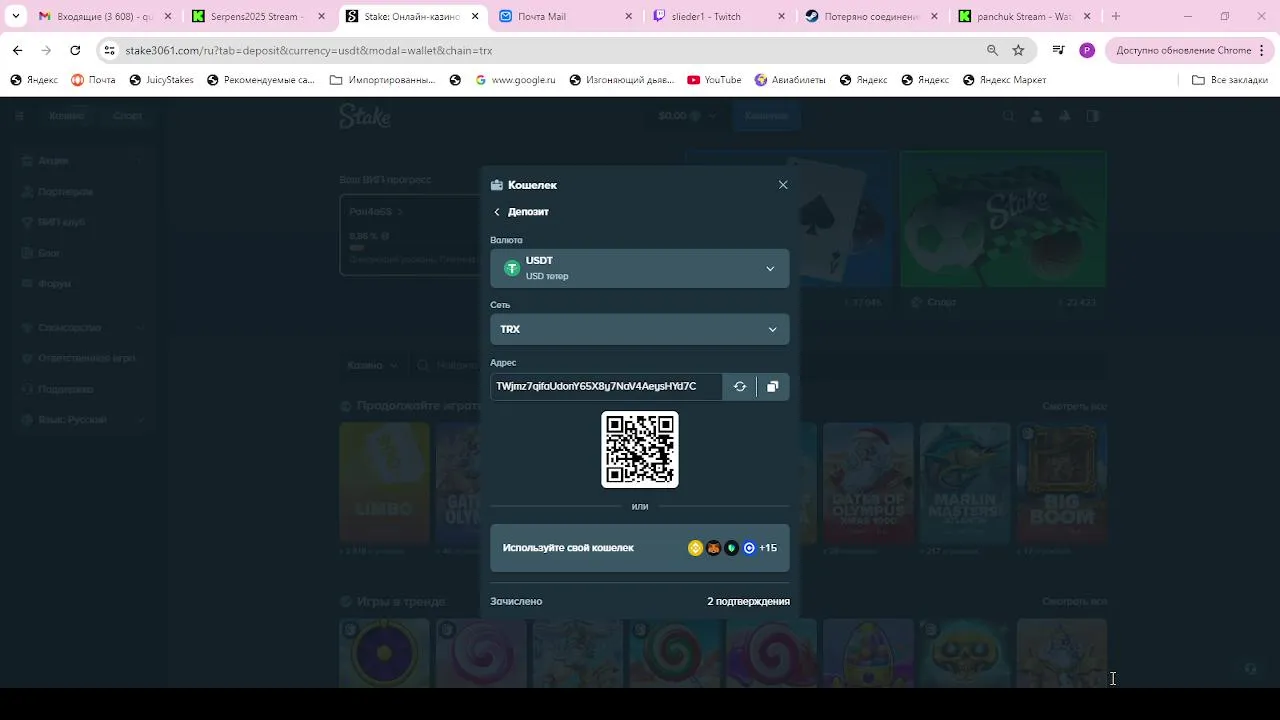Click the MetaMask fox wallet icon
The height and width of the screenshot is (720, 1280).
coord(714,548)
